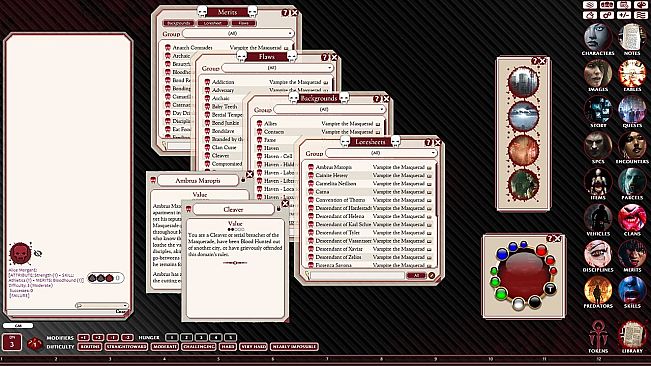Click the Loresheets search input field
The width and height of the screenshot is (651, 366).
(357, 275)
